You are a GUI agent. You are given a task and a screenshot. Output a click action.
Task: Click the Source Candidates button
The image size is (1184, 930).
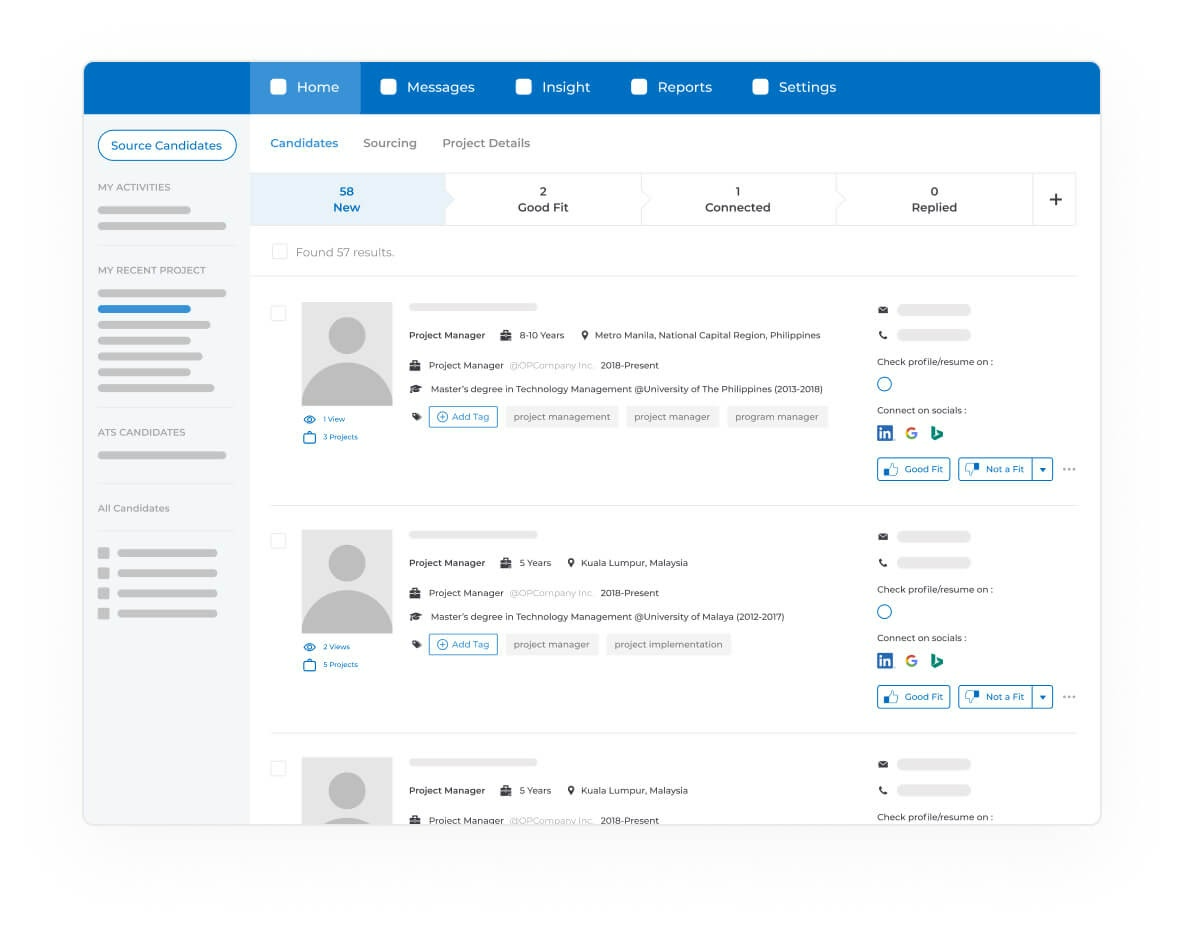point(167,145)
